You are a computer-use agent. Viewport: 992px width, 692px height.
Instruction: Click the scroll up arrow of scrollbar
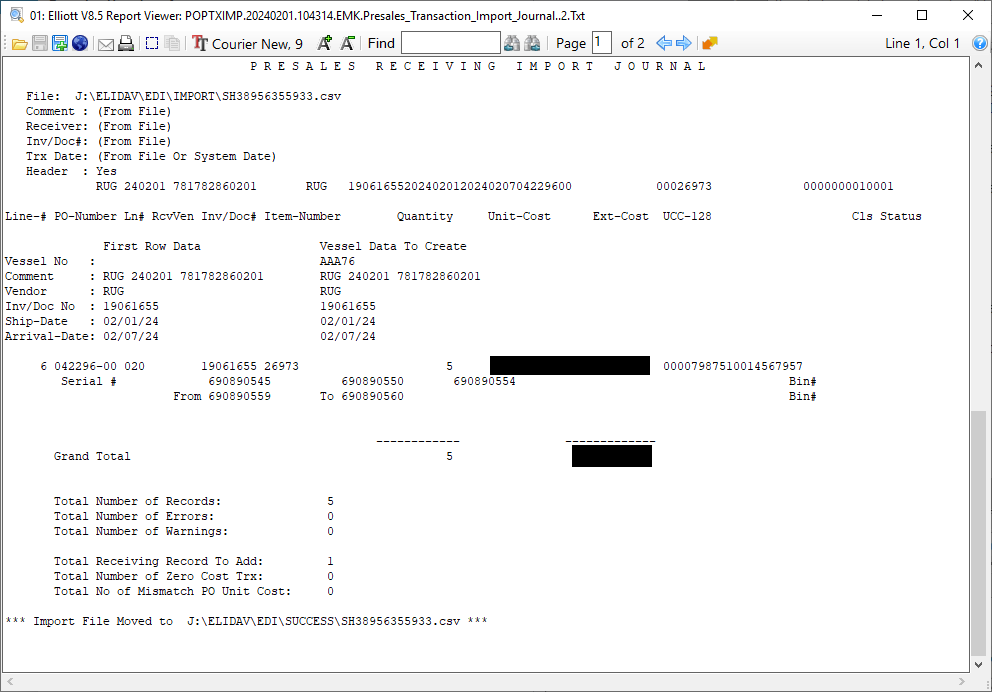[978, 65]
